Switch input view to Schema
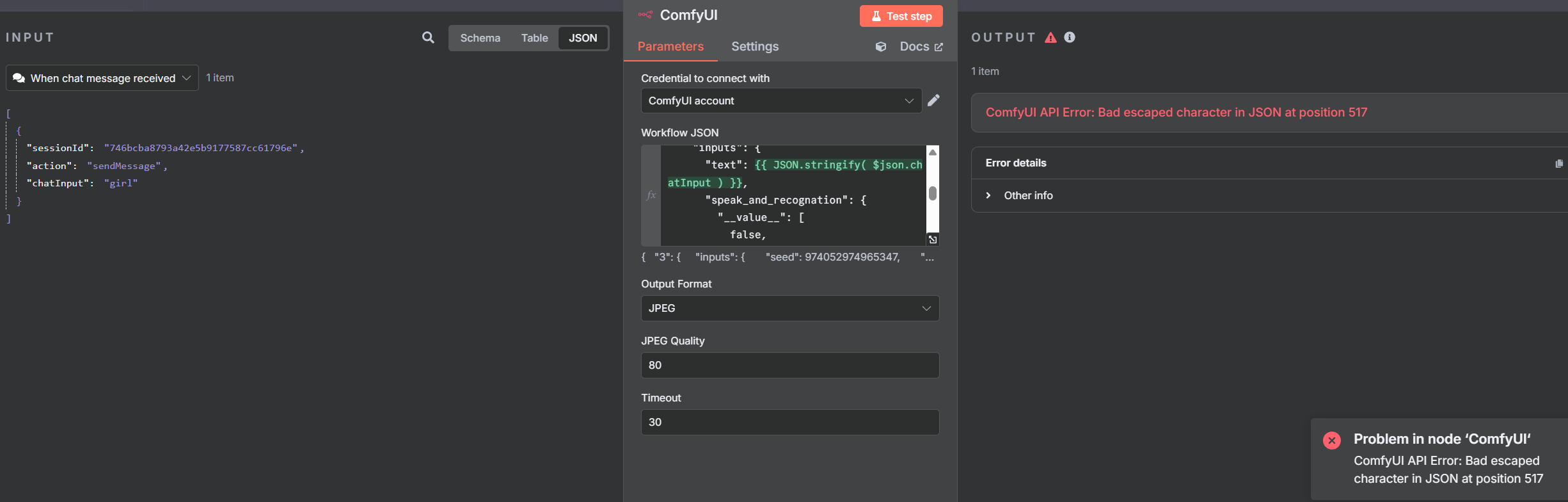1568x502 pixels. click(x=480, y=38)
